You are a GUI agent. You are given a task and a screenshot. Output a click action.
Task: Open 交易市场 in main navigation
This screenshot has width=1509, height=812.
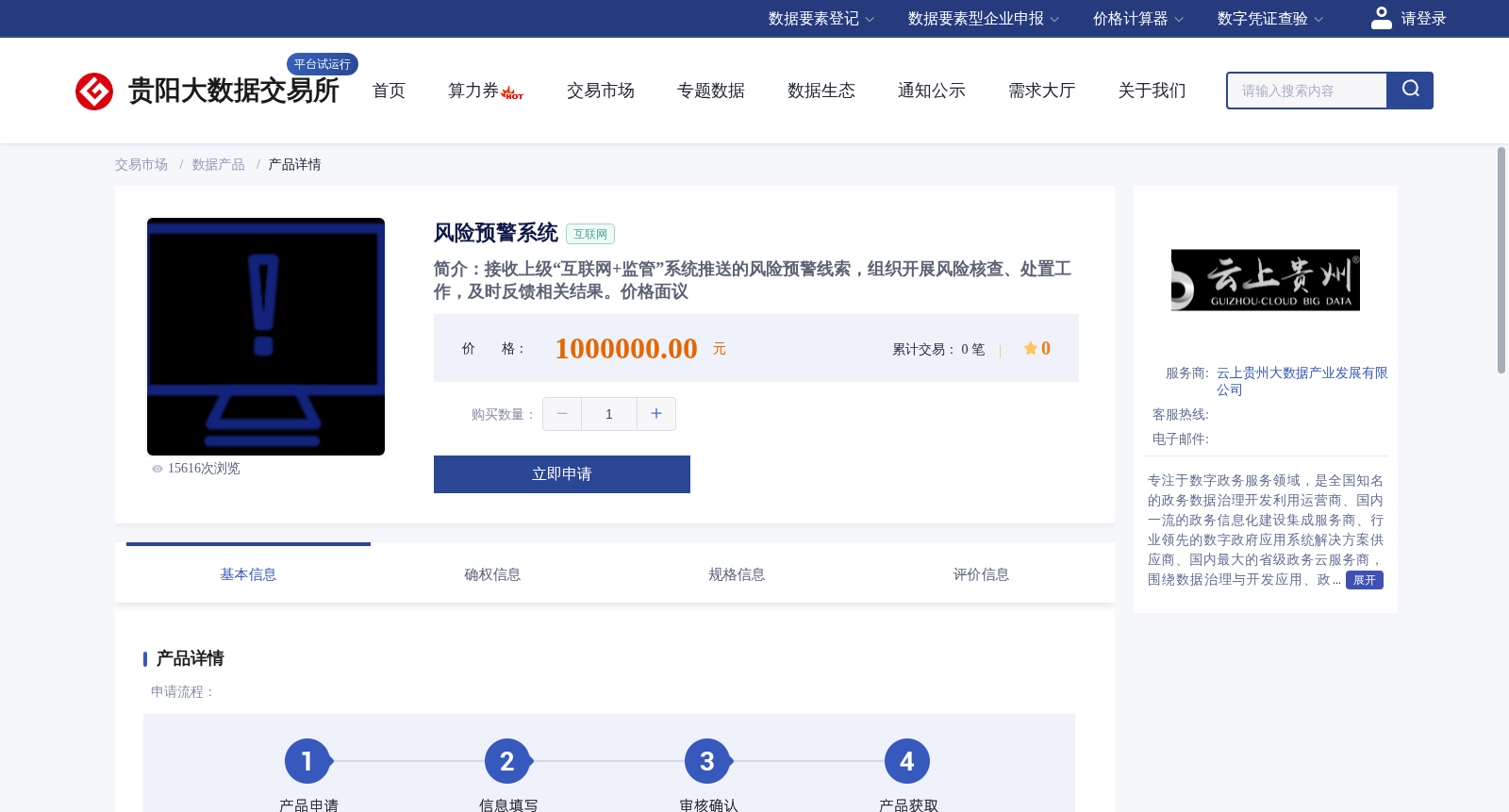601,91
